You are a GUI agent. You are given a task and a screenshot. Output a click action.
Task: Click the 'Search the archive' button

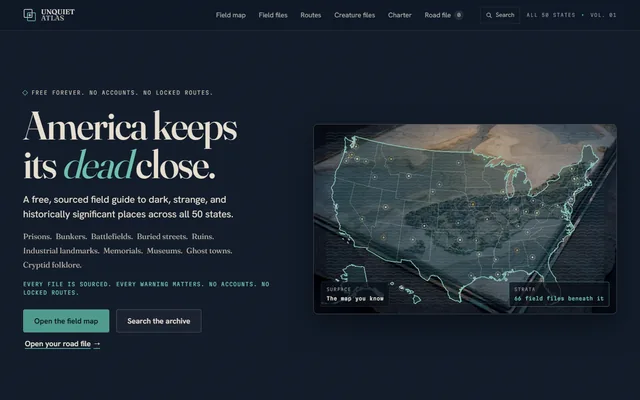coord(159,321)
